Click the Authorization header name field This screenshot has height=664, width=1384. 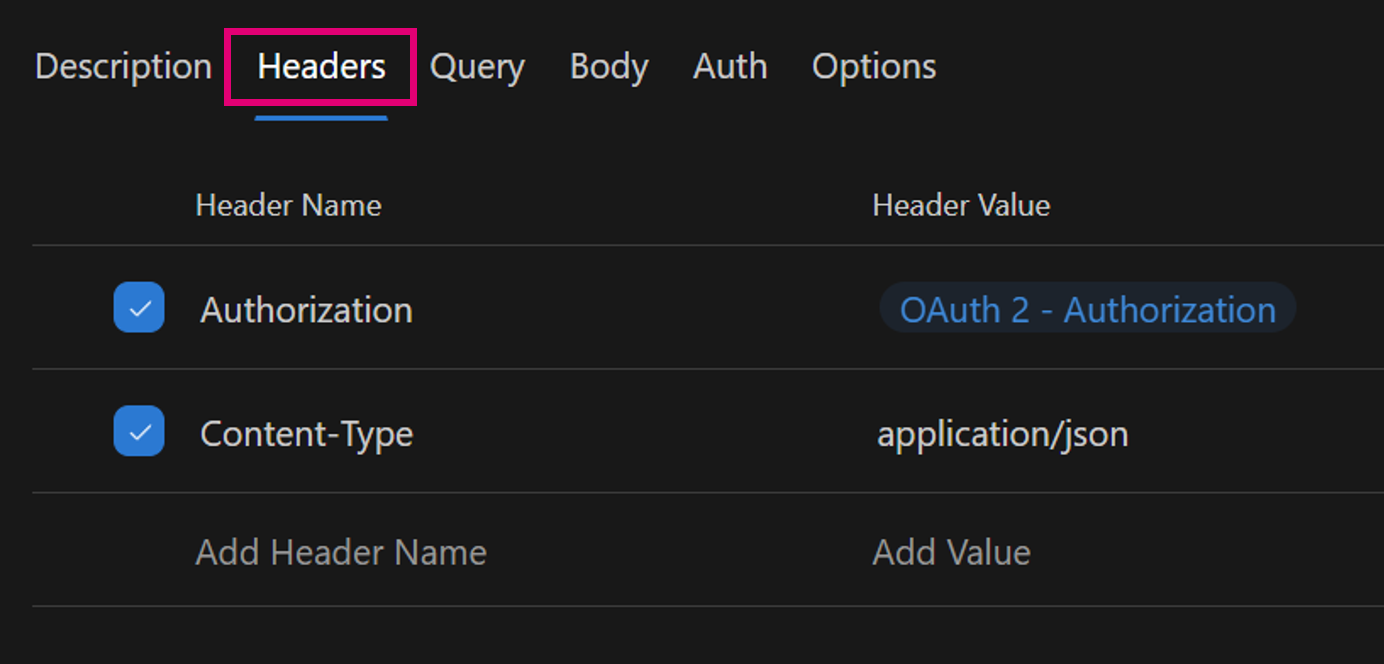click(x=306, y=310)
